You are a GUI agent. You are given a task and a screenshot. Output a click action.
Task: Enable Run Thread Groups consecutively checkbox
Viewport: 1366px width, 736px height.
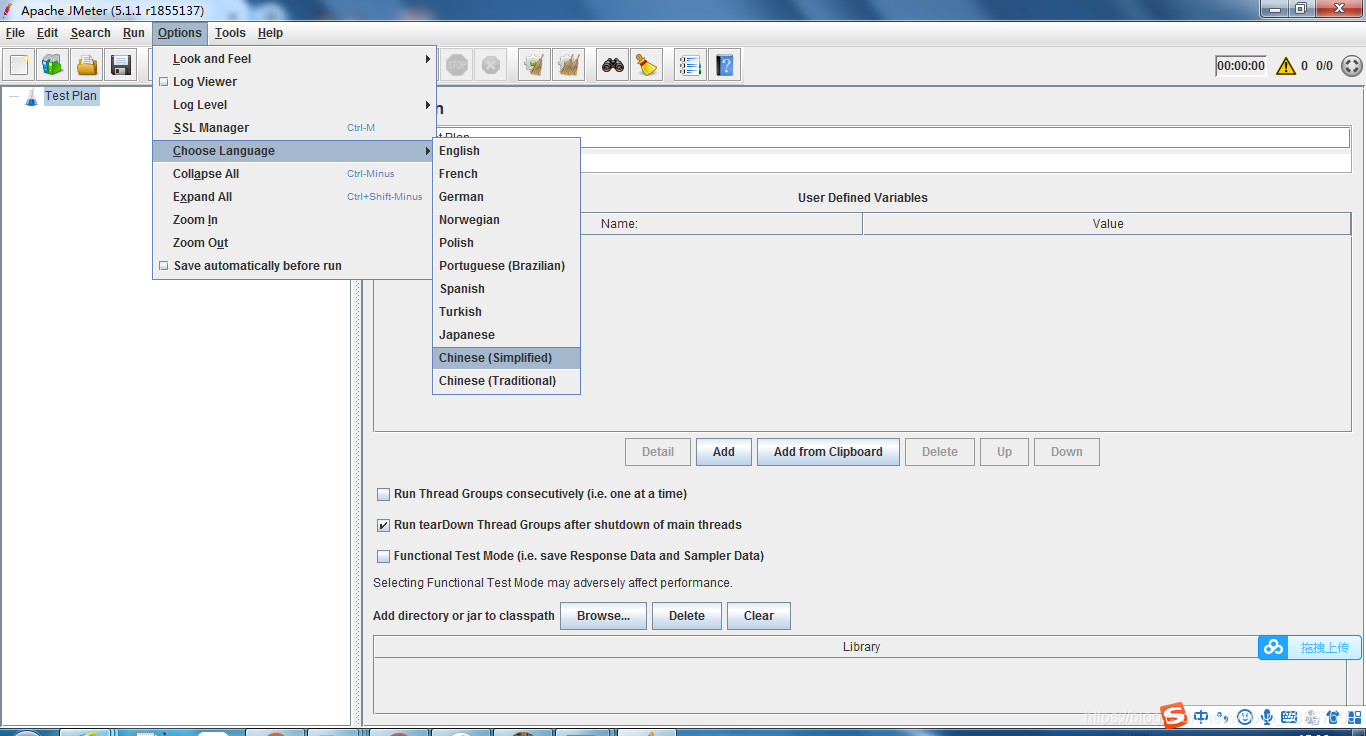click(x=383, y=494)
